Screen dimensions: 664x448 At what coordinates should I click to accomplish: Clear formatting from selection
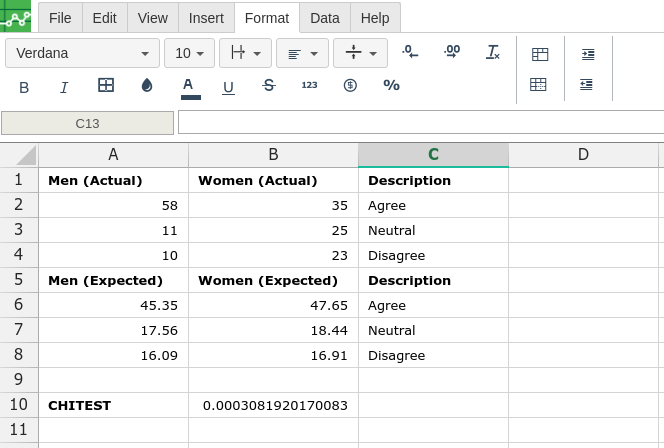(x=492, y=52)
